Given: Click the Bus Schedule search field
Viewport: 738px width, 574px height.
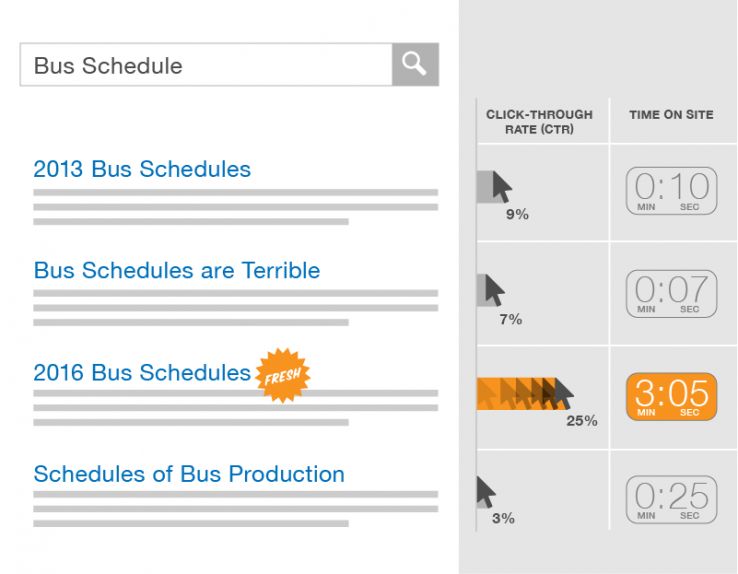Looking at the screenshot, I should [205, 65].
